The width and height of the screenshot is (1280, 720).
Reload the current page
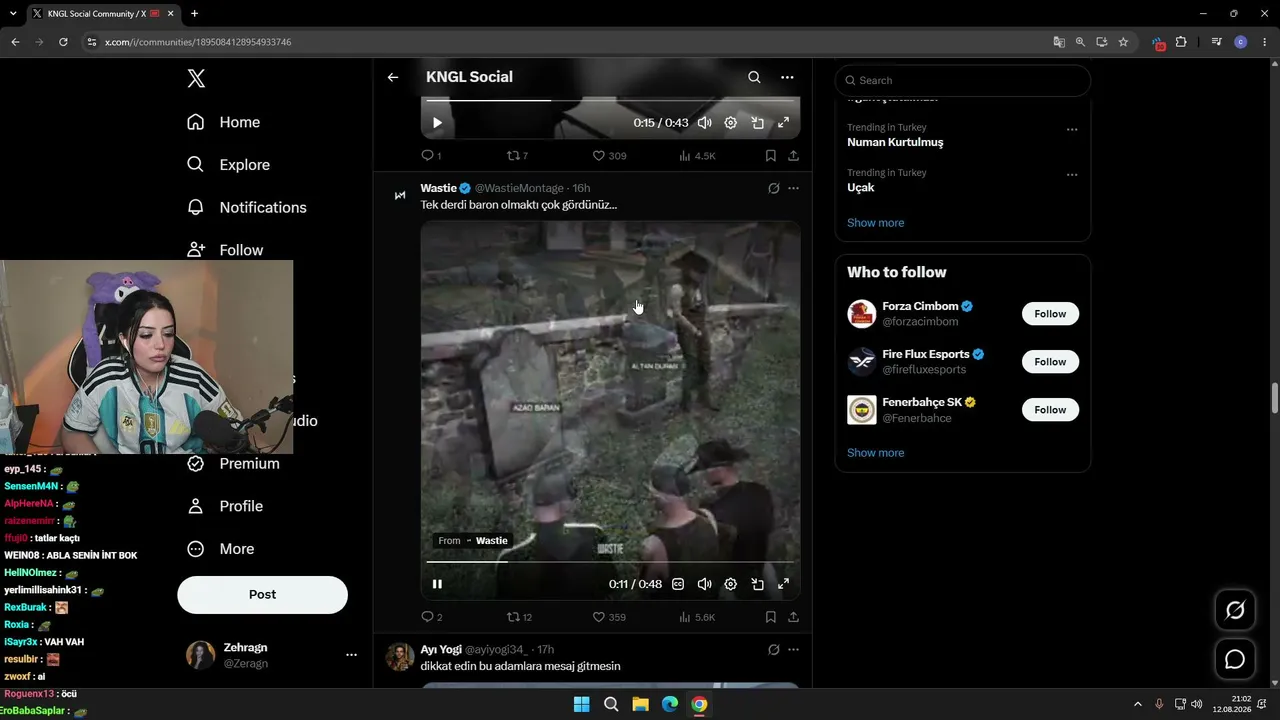63,42
